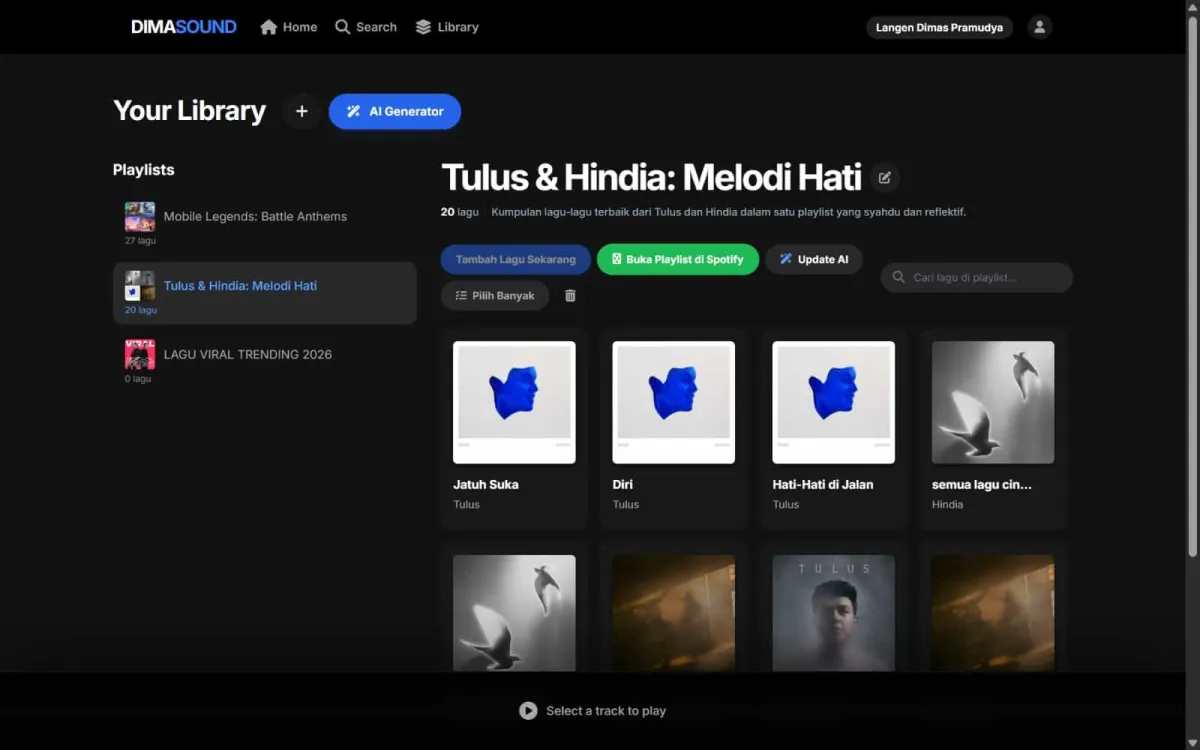Image resolution: width=1200 pixels, height=750 pixels.
Task: Open the semua lagu cin... Hindia album cover
Action: tap(993, 402)
